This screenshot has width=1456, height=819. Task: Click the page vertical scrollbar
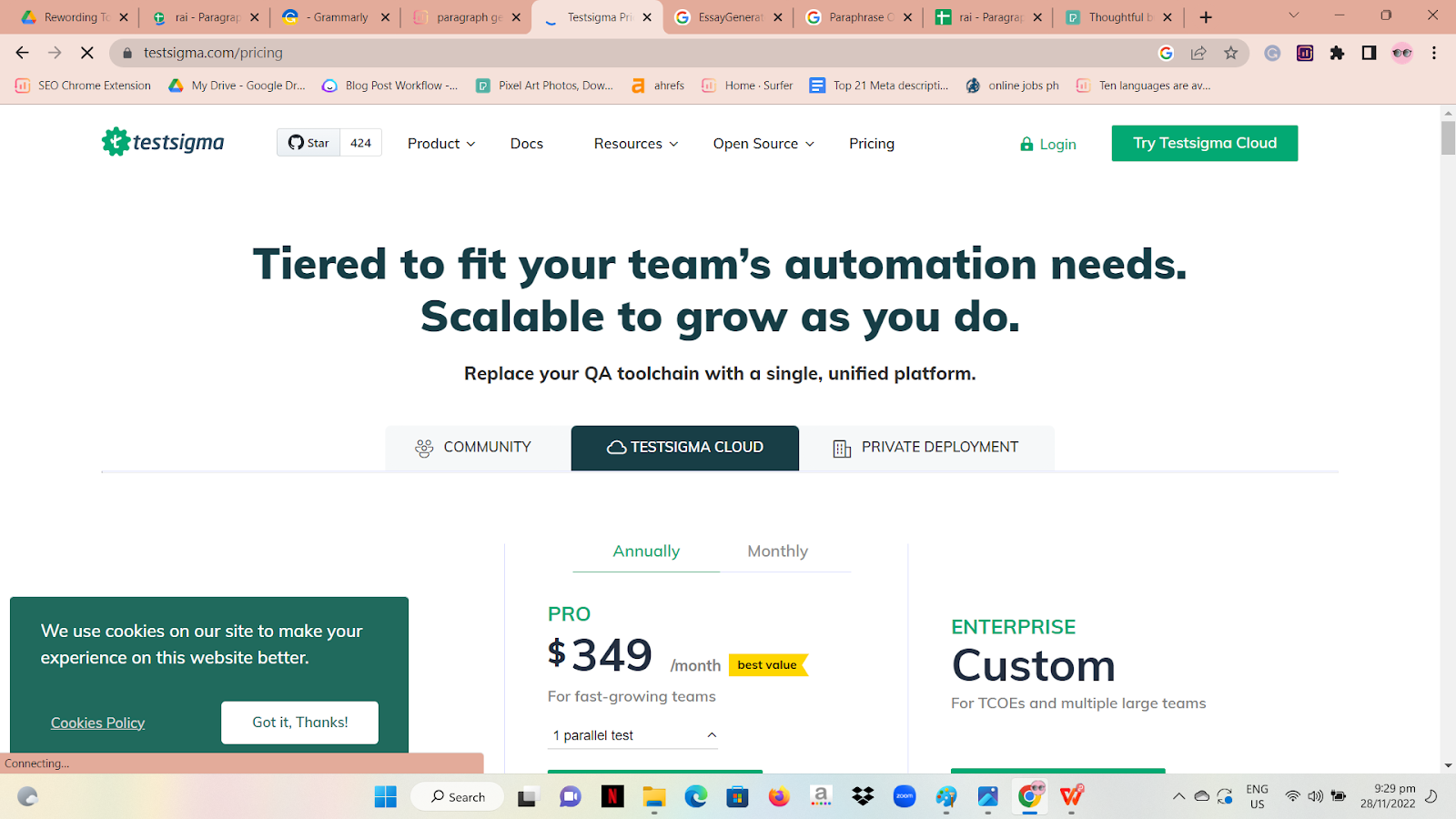[x=1448, y=137]
